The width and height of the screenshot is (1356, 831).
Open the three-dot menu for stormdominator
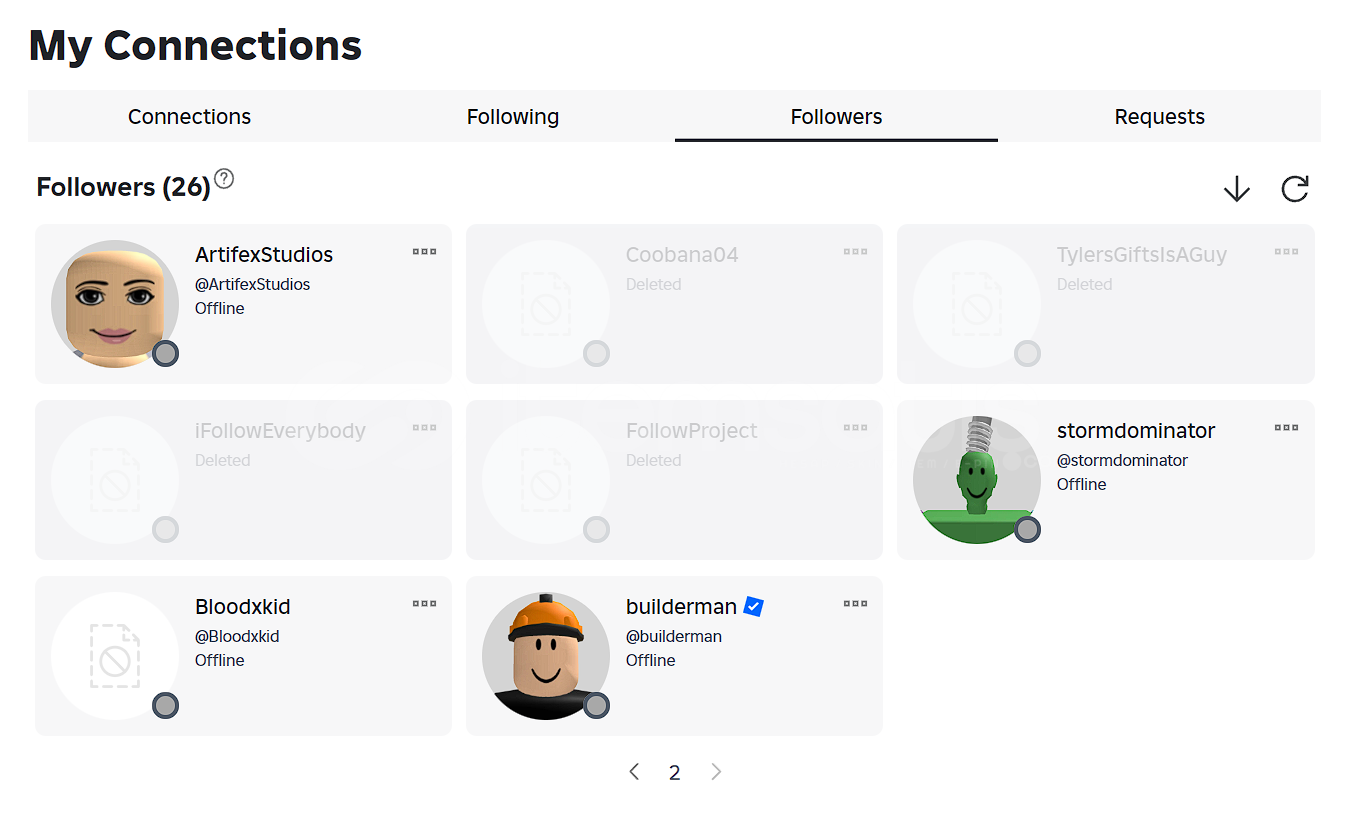[x=1286, y=428]
